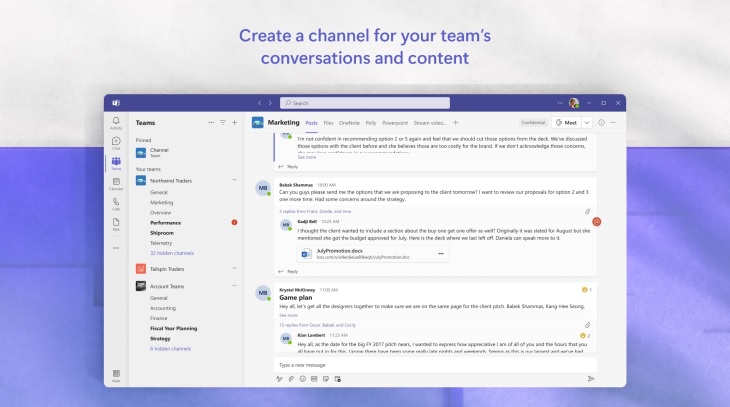Select the Tailspin Traders team
Image resolution: width=730 pixels, height=407 pixels.
coord(167,269)
